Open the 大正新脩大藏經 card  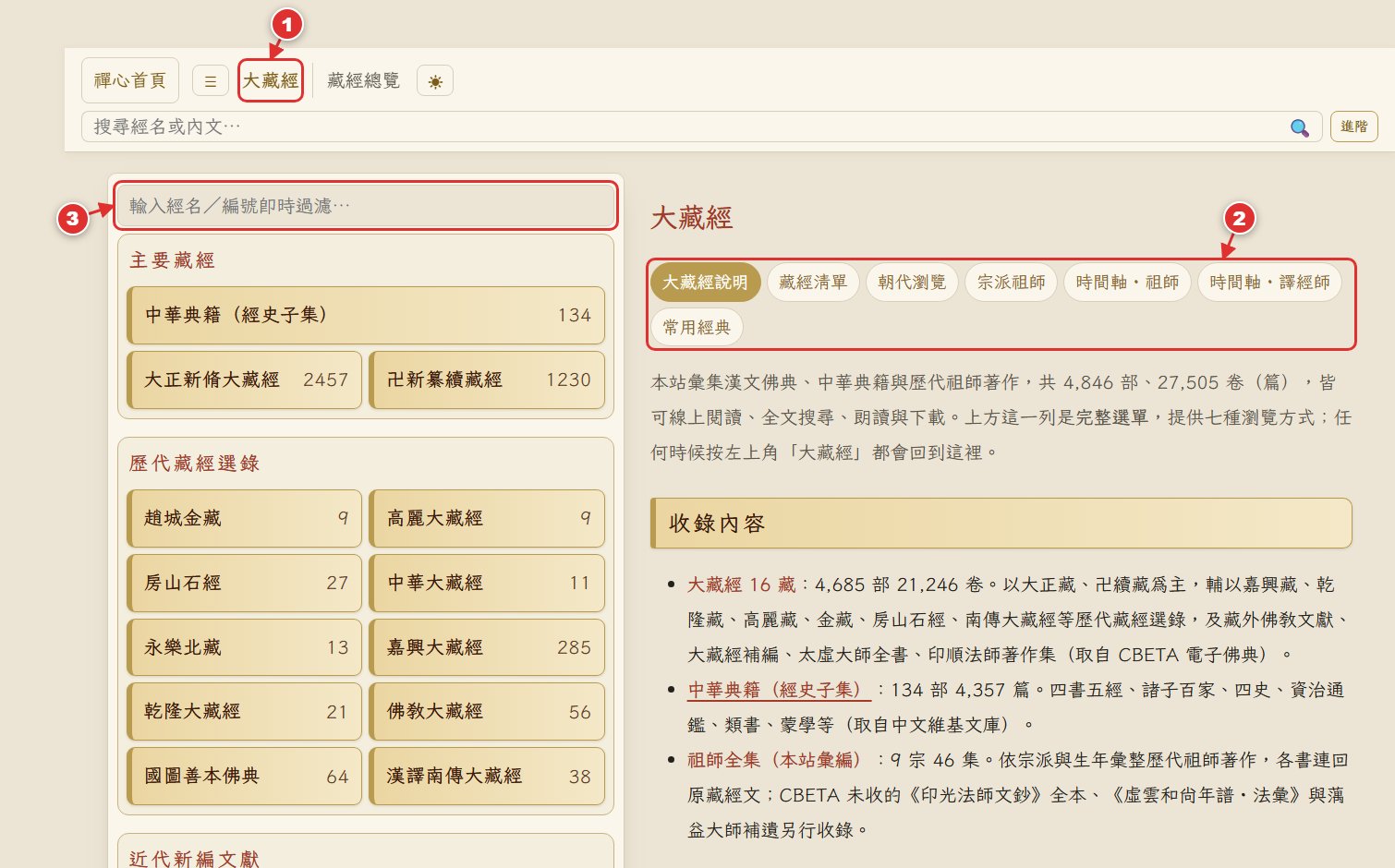pos(244,380)
